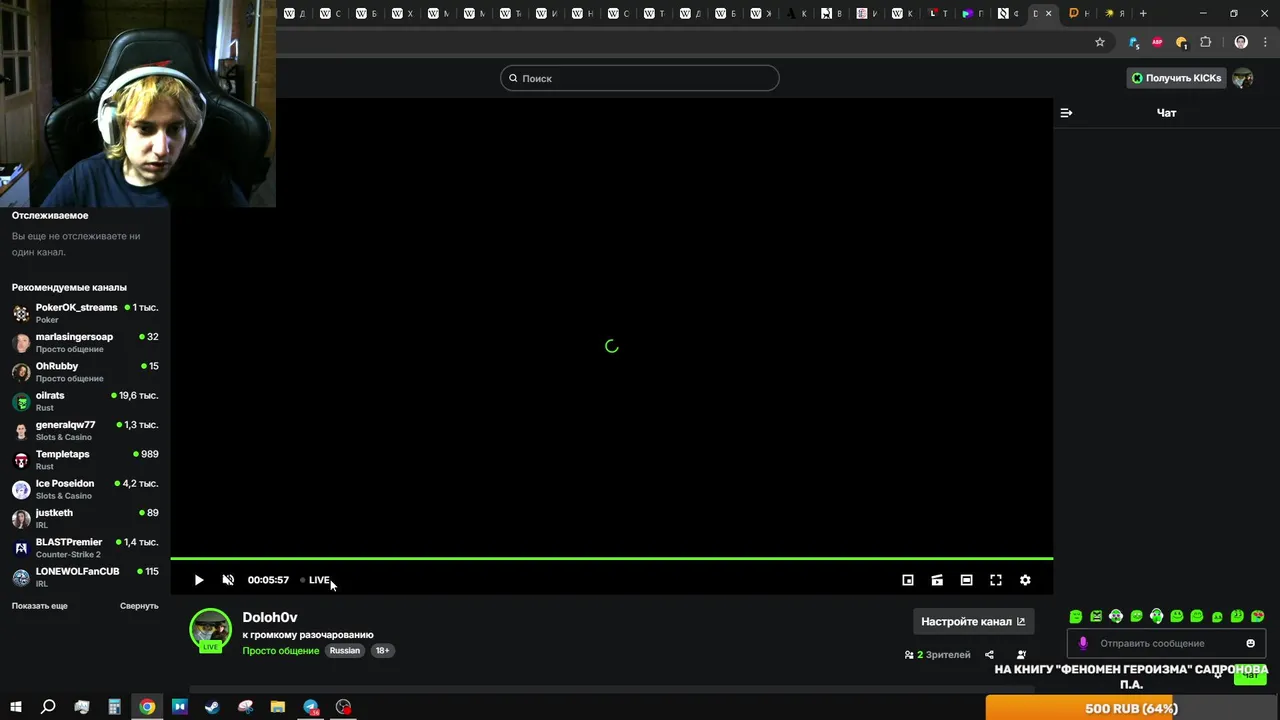The height and width of the screenshot is (720, 1280).
Task: Enter fullscreen video mode
Action: [x=996, y=580]
